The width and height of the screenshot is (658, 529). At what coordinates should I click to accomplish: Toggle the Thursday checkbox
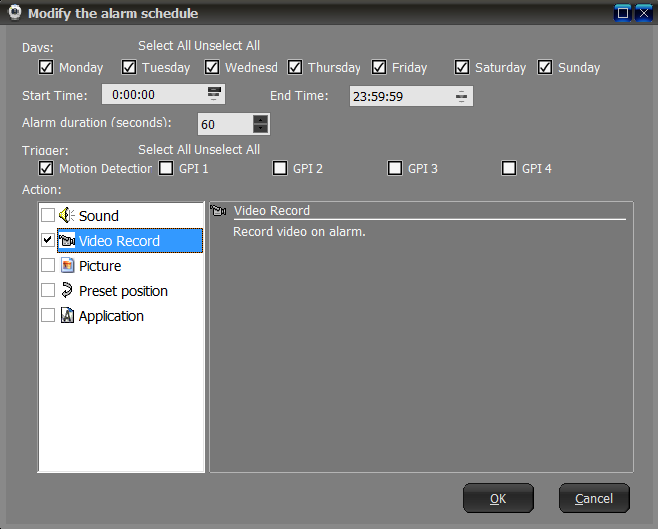coord(295,67)
